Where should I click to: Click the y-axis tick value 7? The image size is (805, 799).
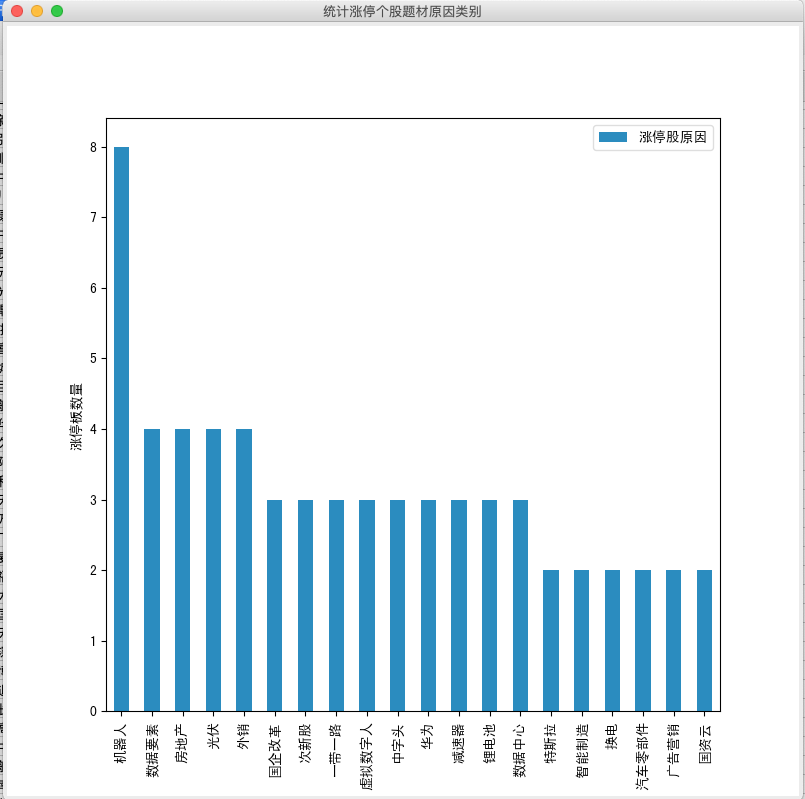coord(93,218)
